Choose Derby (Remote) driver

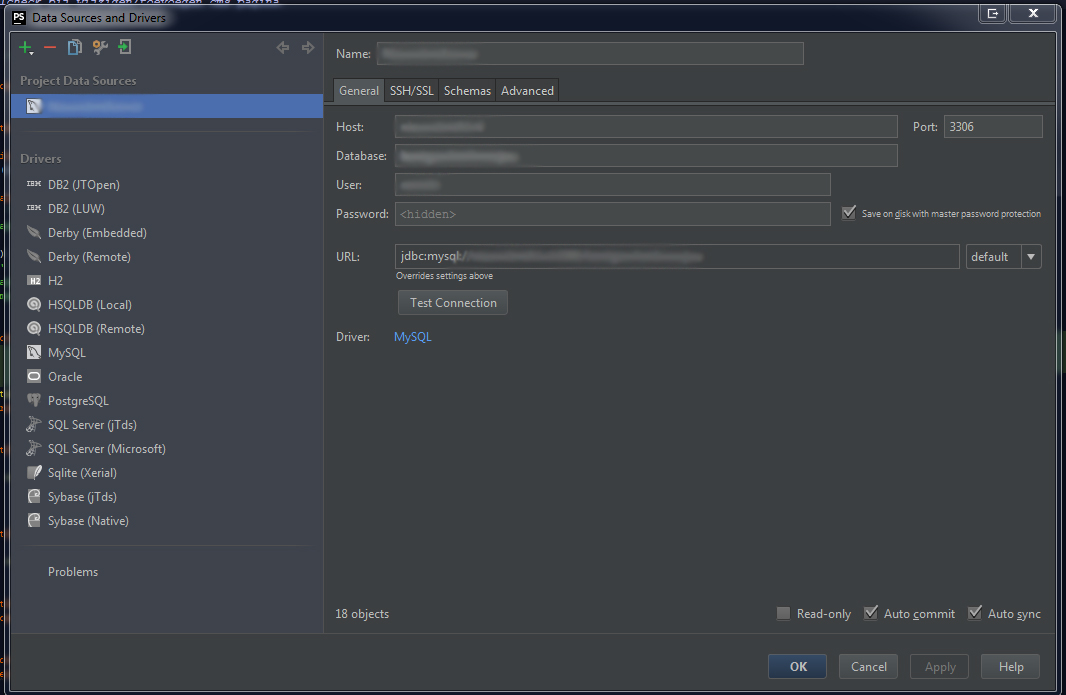pyautogui.click(x=89, y=257)
